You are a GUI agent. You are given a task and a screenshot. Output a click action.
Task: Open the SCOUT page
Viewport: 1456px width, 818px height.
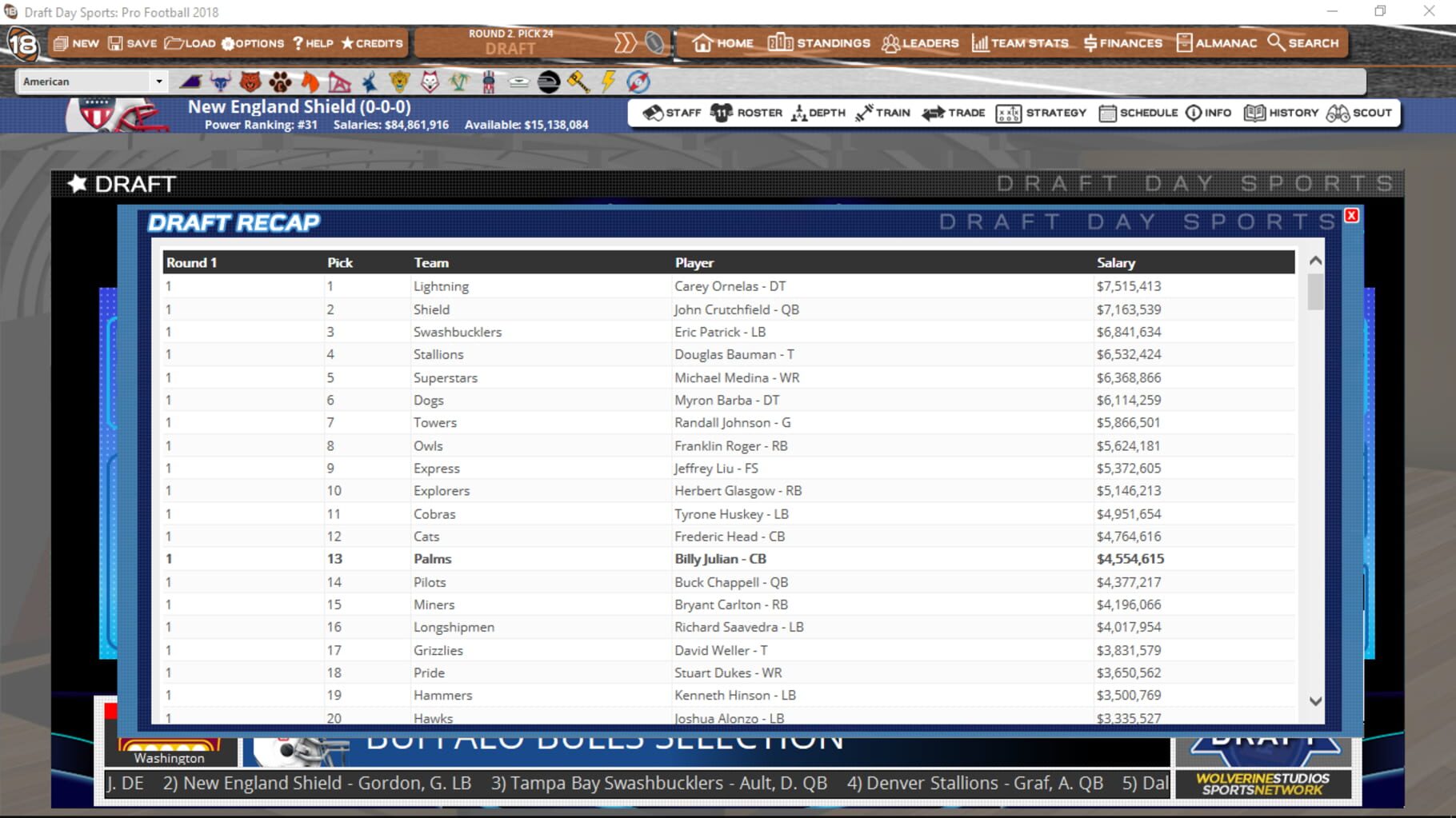tap(1359, 113)
